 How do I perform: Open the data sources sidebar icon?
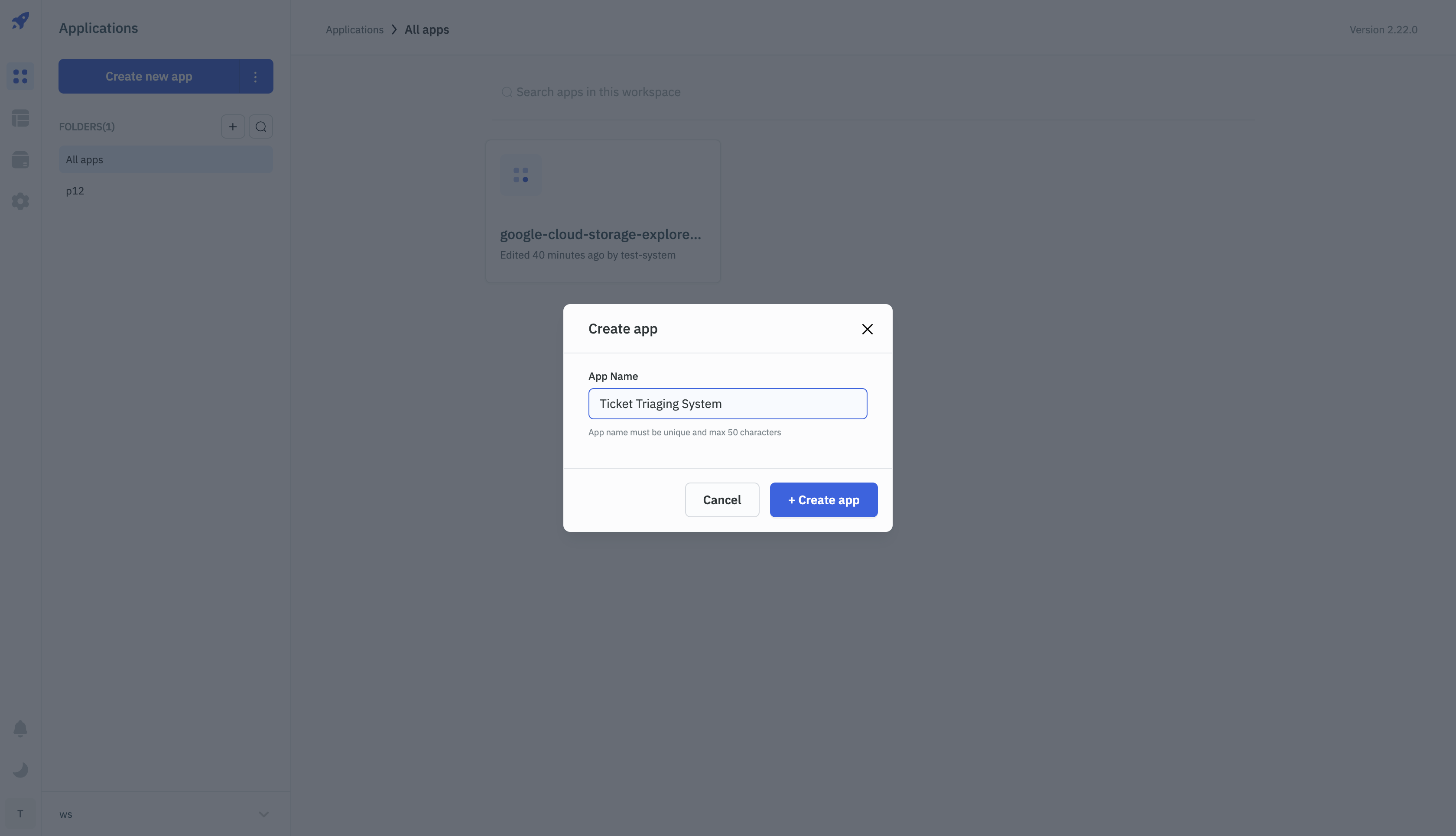[x=20, y=160]
